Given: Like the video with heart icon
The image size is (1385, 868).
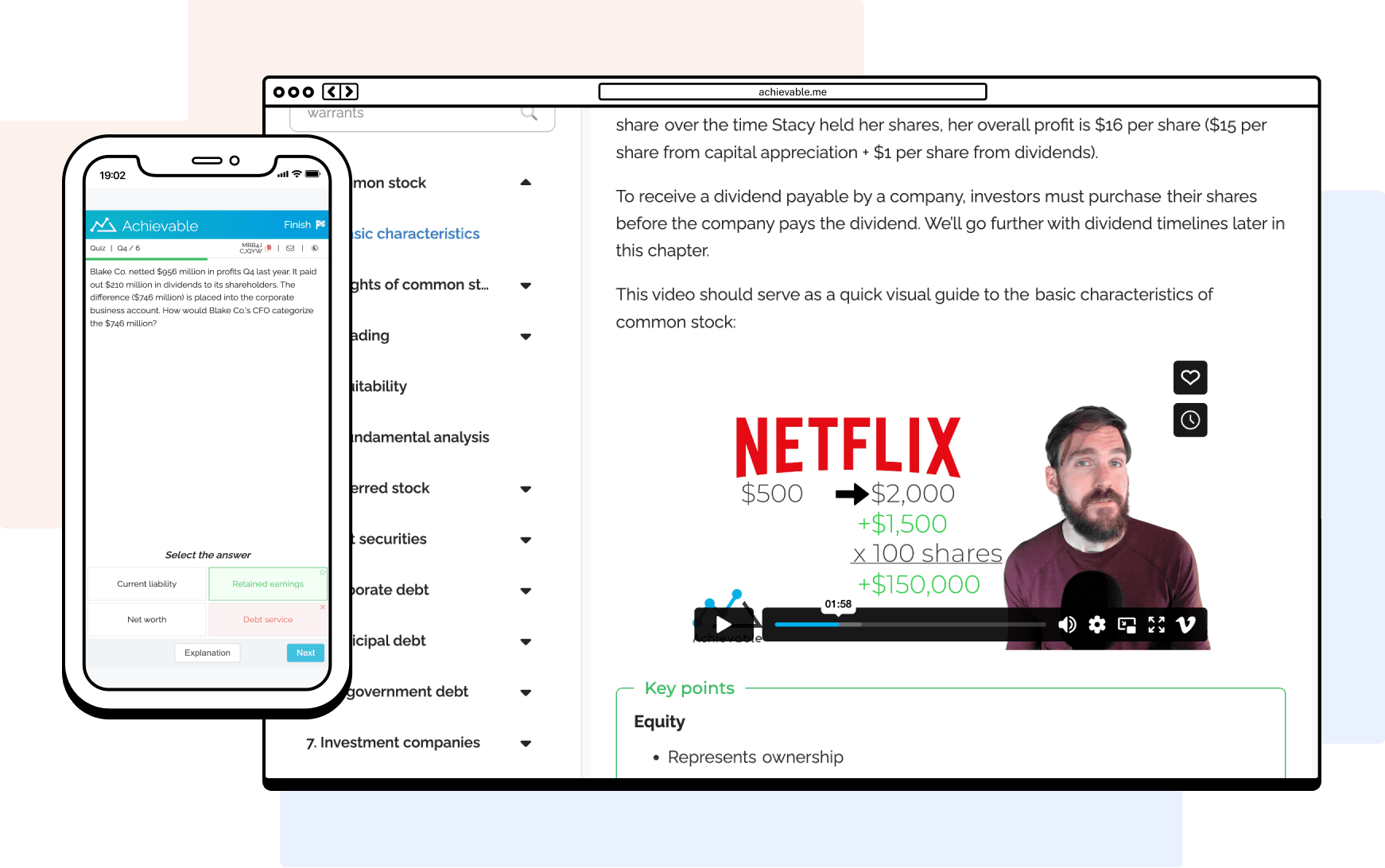Looking at the screenshot, I should (x=1190, y=378).
